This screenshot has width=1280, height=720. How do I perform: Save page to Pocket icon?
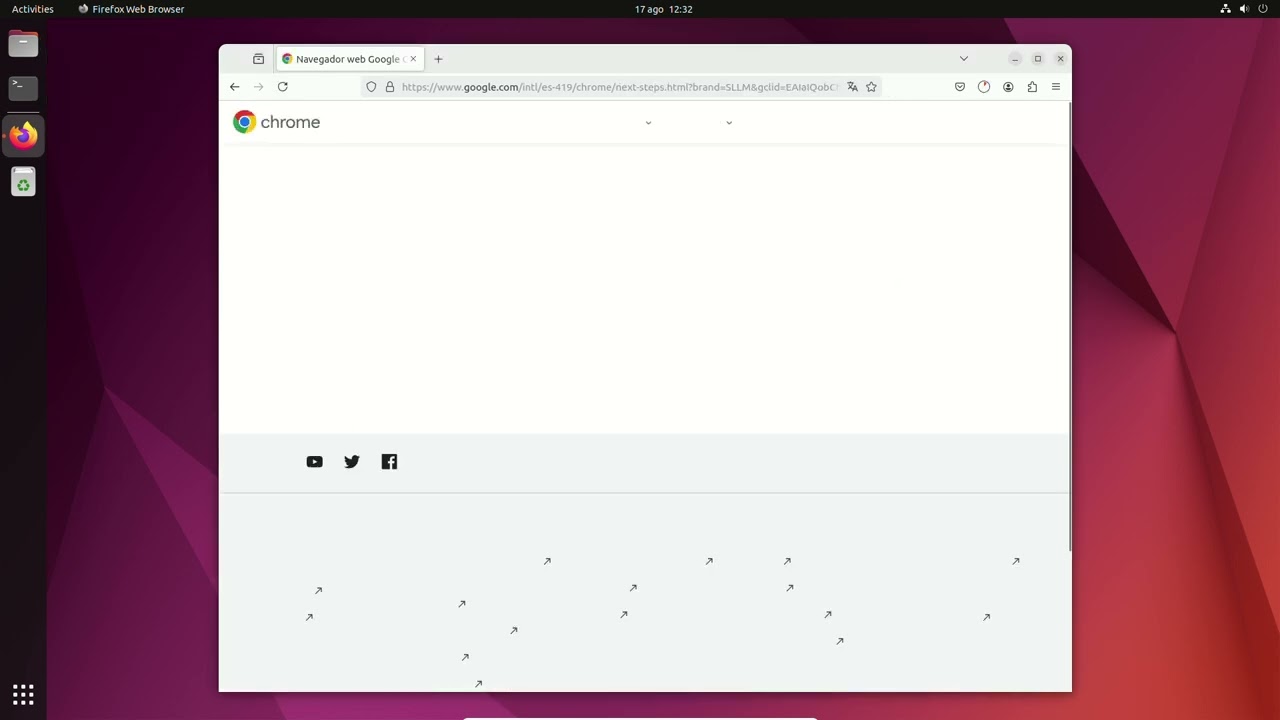click(960, 87)
